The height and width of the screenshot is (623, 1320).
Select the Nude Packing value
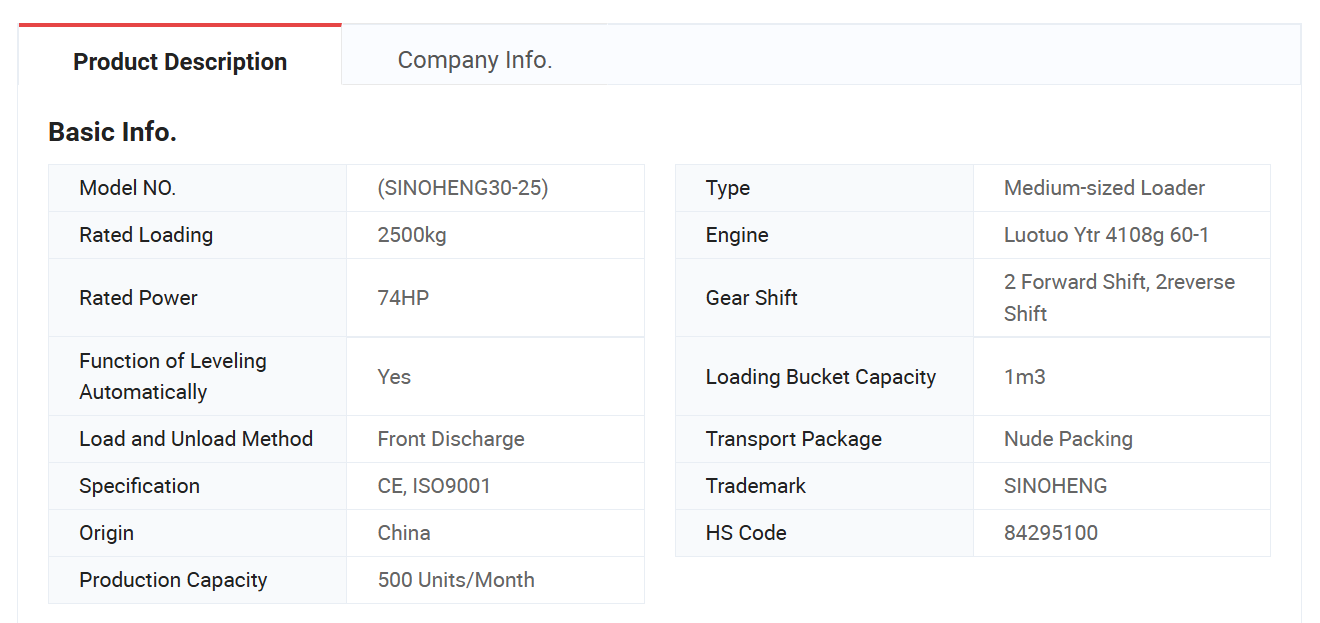(x=1068, y=439)
